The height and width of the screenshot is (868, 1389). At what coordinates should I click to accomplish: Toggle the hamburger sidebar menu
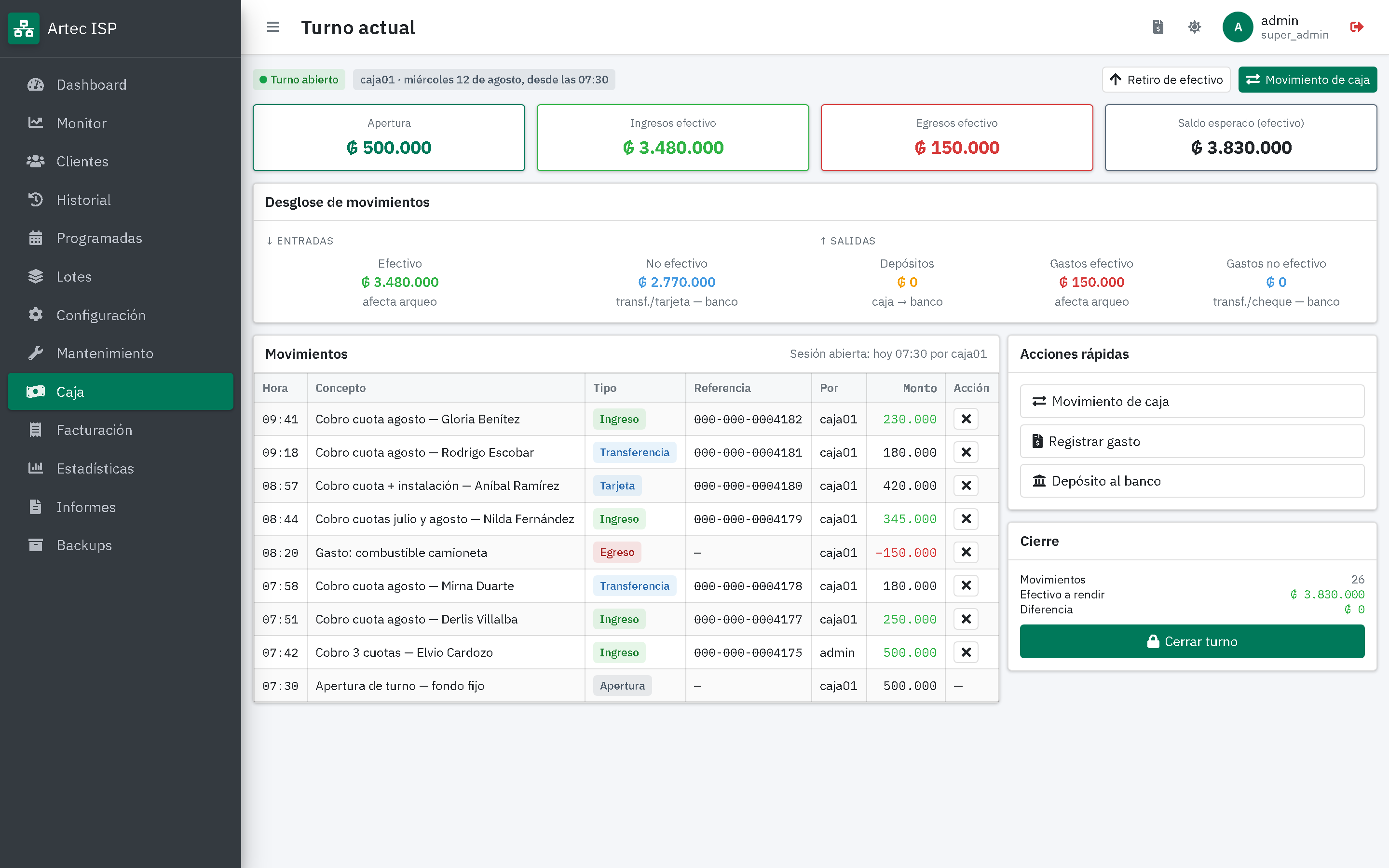(x=272, y=27)
